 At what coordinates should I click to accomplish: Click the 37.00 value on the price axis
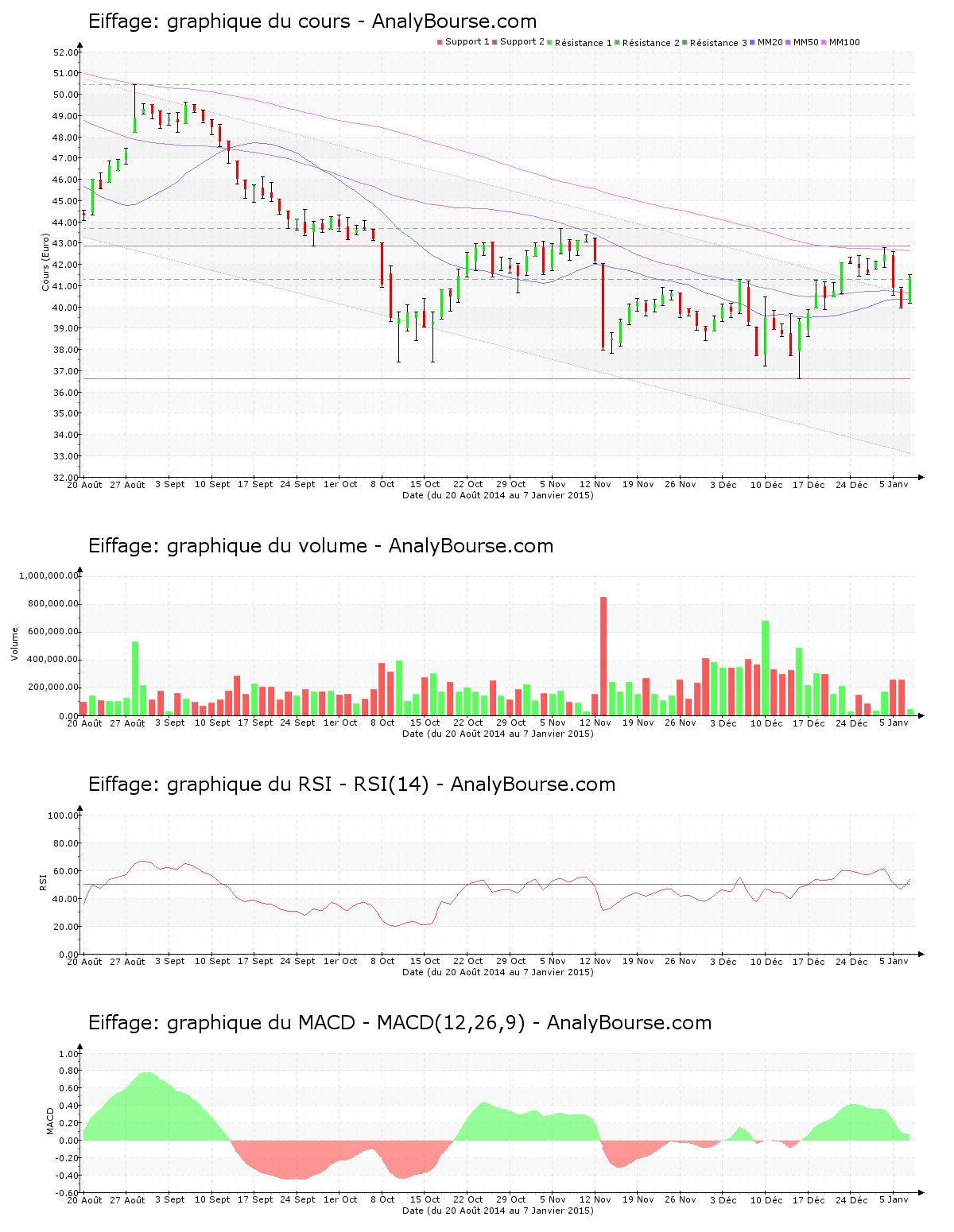pos(66,371)
